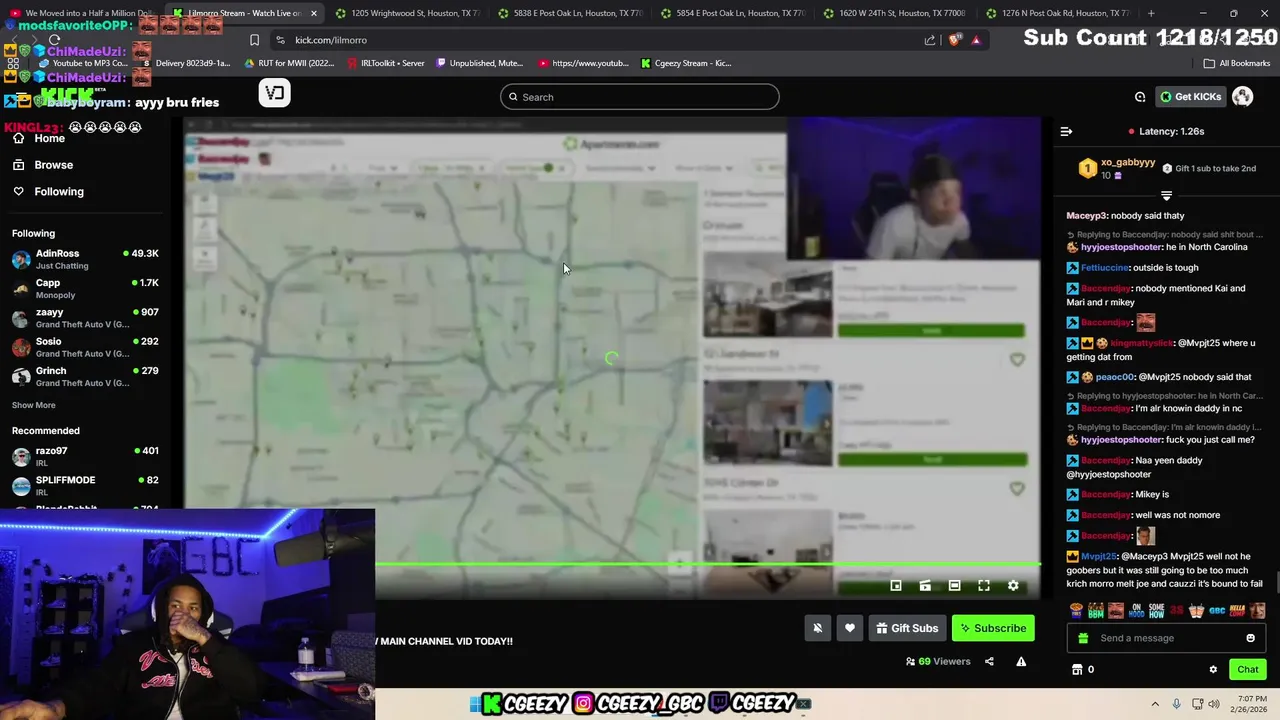This screenshot has width=1280, height=720.
Task: Switch to the 1205 Wrightwood St tab
Action: tap(406, 13)
